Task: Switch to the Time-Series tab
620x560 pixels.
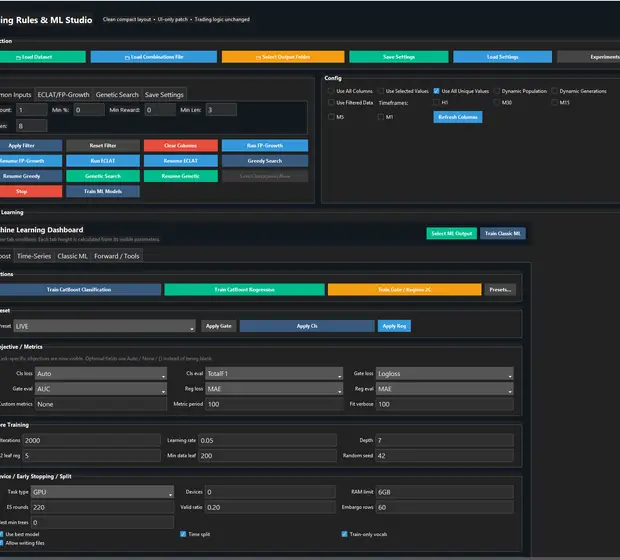Action: click(34, 256)
